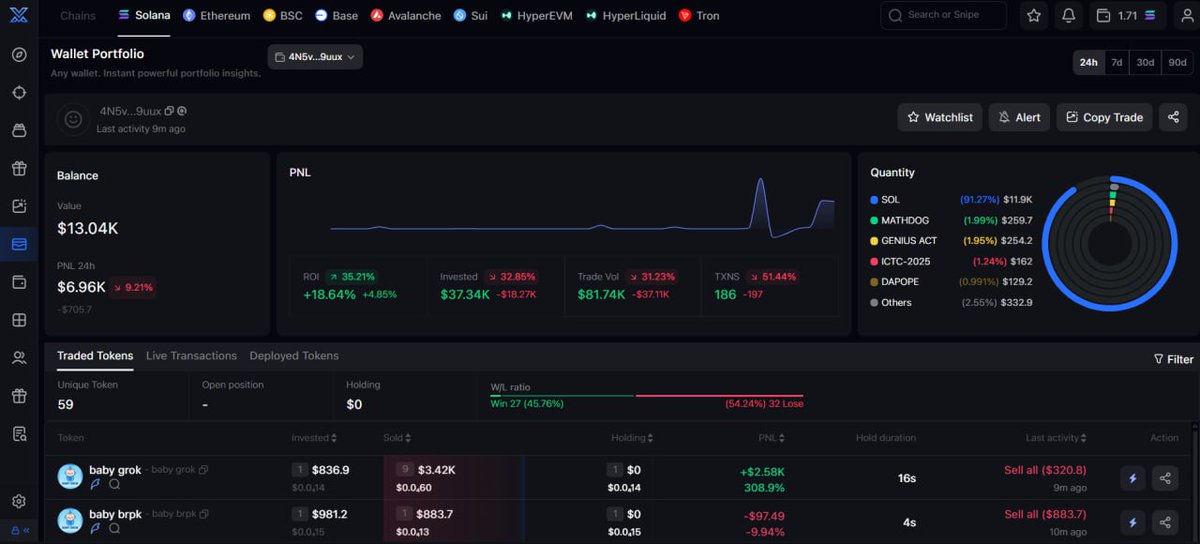Click the Watchlist button
Image resolution: width=1200 pixels, height=544 pixels.
click(x=940, y=117)
